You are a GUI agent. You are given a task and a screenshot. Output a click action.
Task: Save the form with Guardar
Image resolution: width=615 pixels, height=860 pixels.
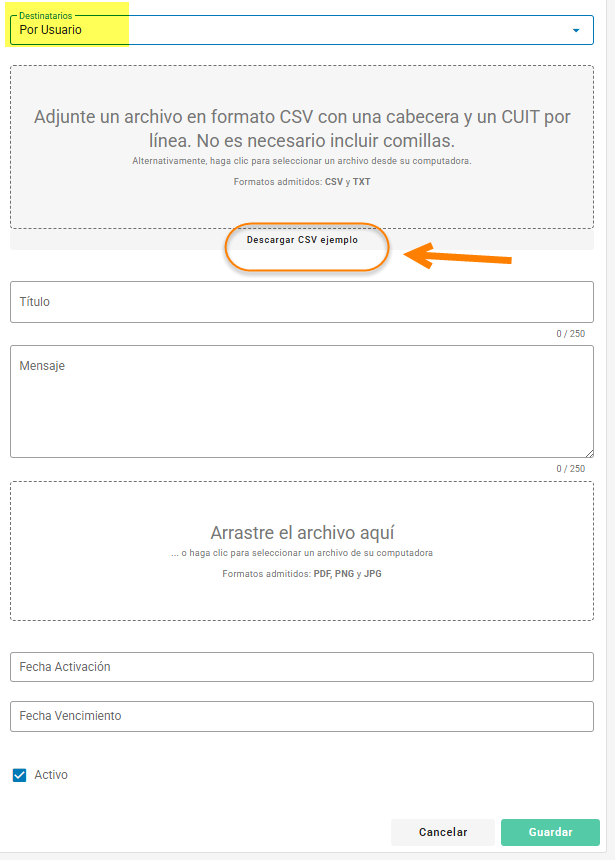click(x=550, y=832)
